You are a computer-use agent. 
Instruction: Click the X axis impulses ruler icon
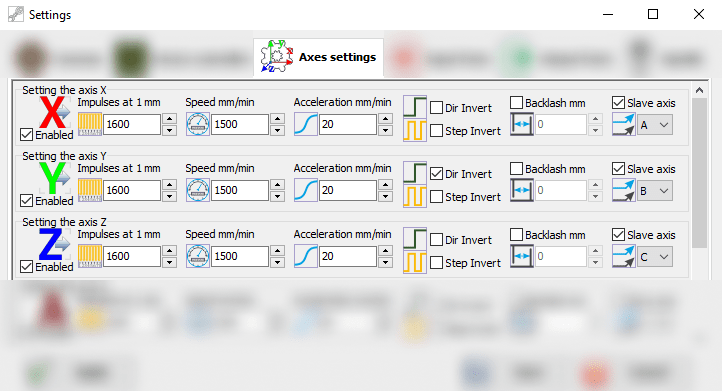pos(90,124)
